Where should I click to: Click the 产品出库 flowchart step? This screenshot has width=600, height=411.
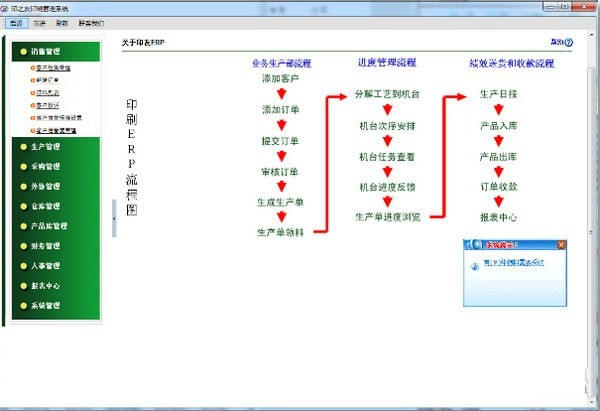(498, 157)
